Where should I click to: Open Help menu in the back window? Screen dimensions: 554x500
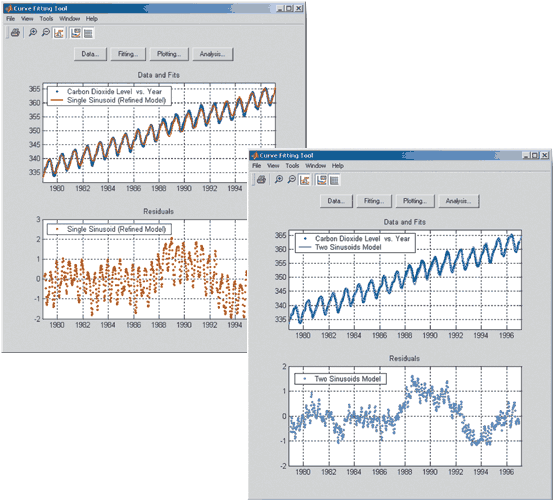coord(92,19)
